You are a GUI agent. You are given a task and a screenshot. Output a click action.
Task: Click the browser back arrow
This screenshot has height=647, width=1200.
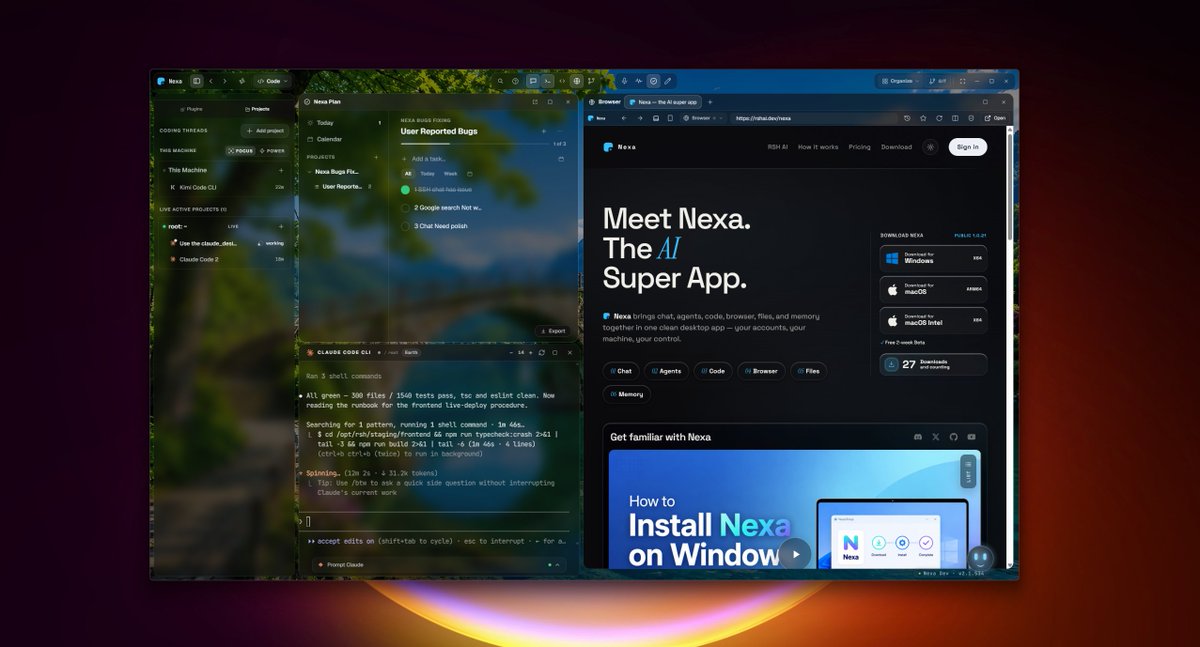(624, 118)
